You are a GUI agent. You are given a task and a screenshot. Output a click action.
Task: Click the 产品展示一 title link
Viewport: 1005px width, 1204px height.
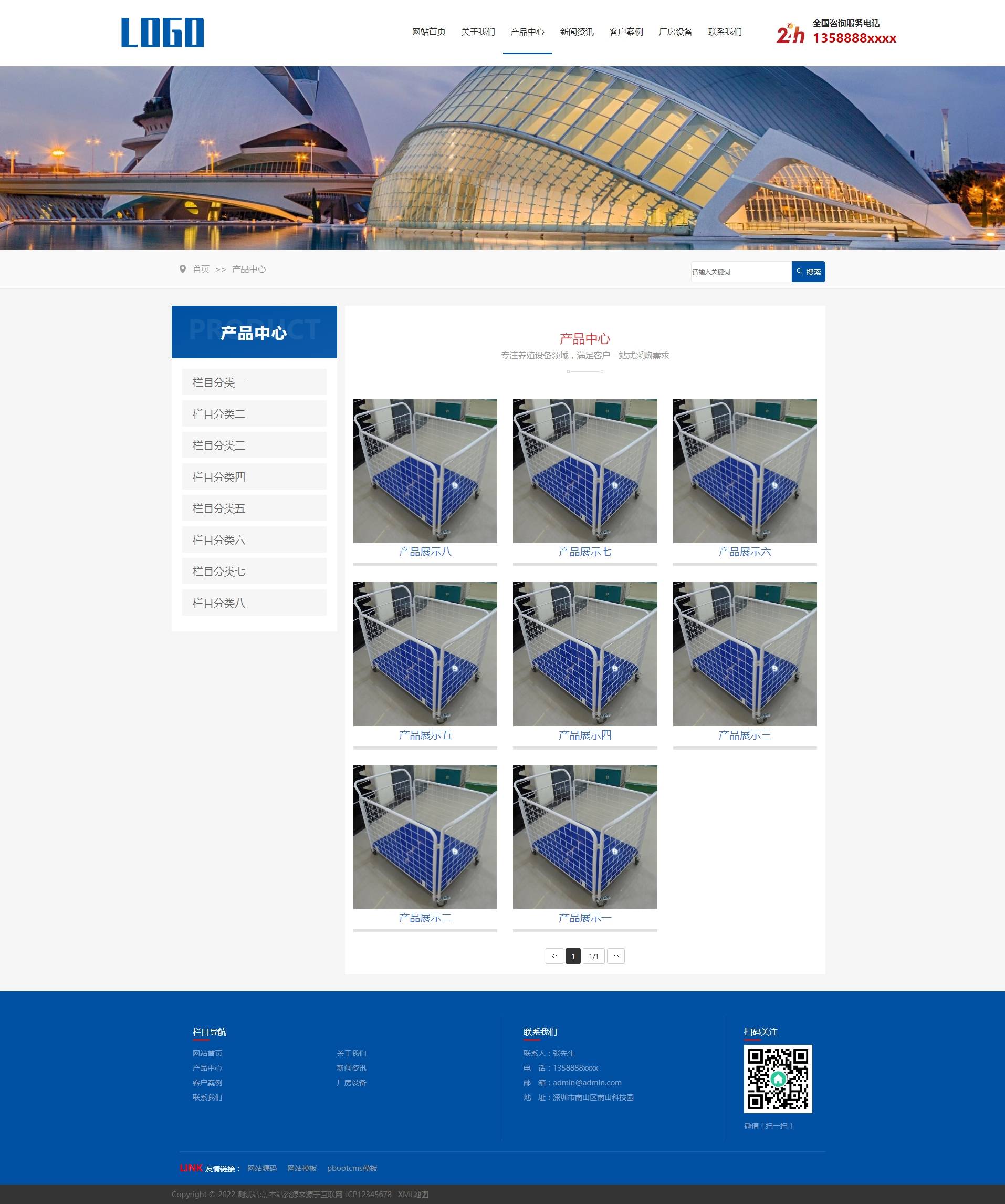click(x=584, y=918)
